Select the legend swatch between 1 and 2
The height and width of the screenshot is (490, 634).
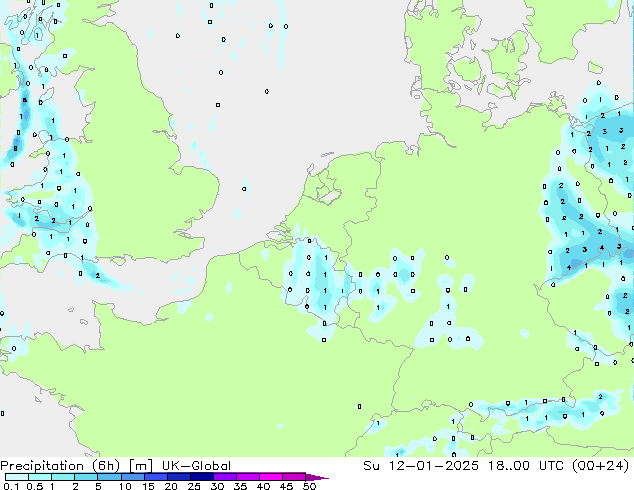[63, 477]
